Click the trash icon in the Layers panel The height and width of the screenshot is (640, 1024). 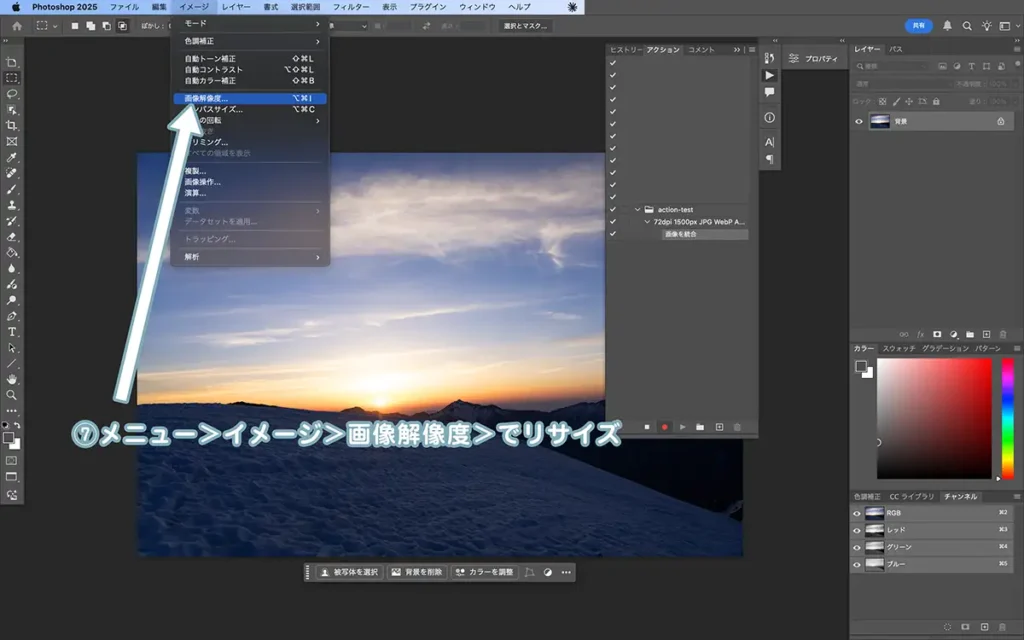1003,334
